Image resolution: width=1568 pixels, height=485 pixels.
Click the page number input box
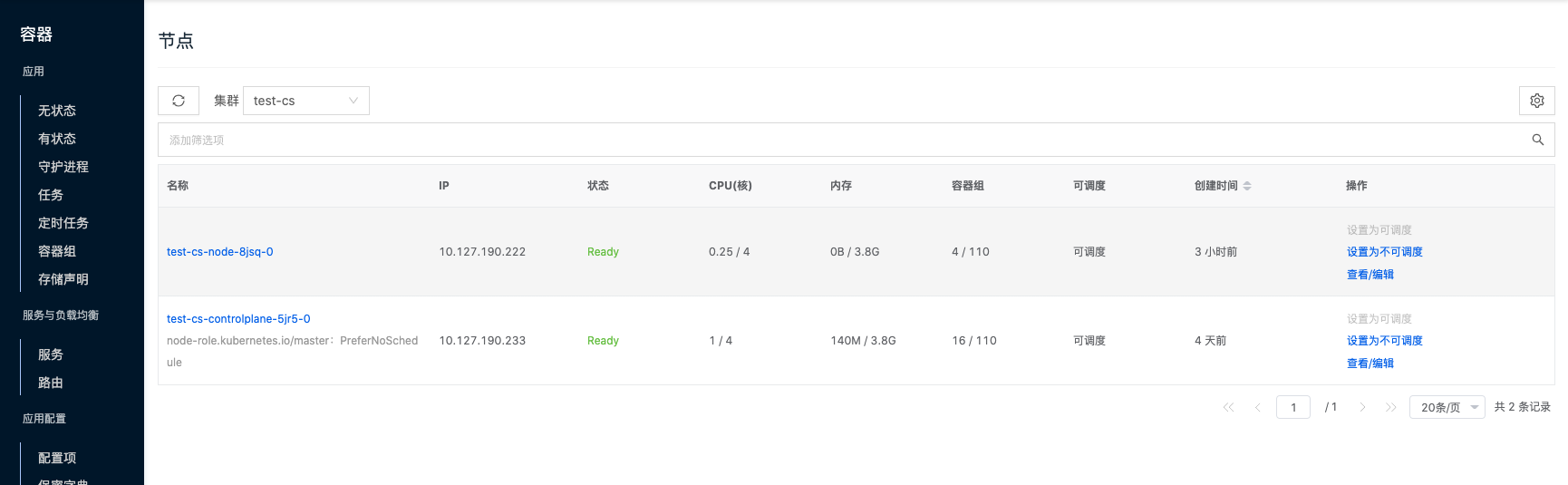tap(1292, 407)
